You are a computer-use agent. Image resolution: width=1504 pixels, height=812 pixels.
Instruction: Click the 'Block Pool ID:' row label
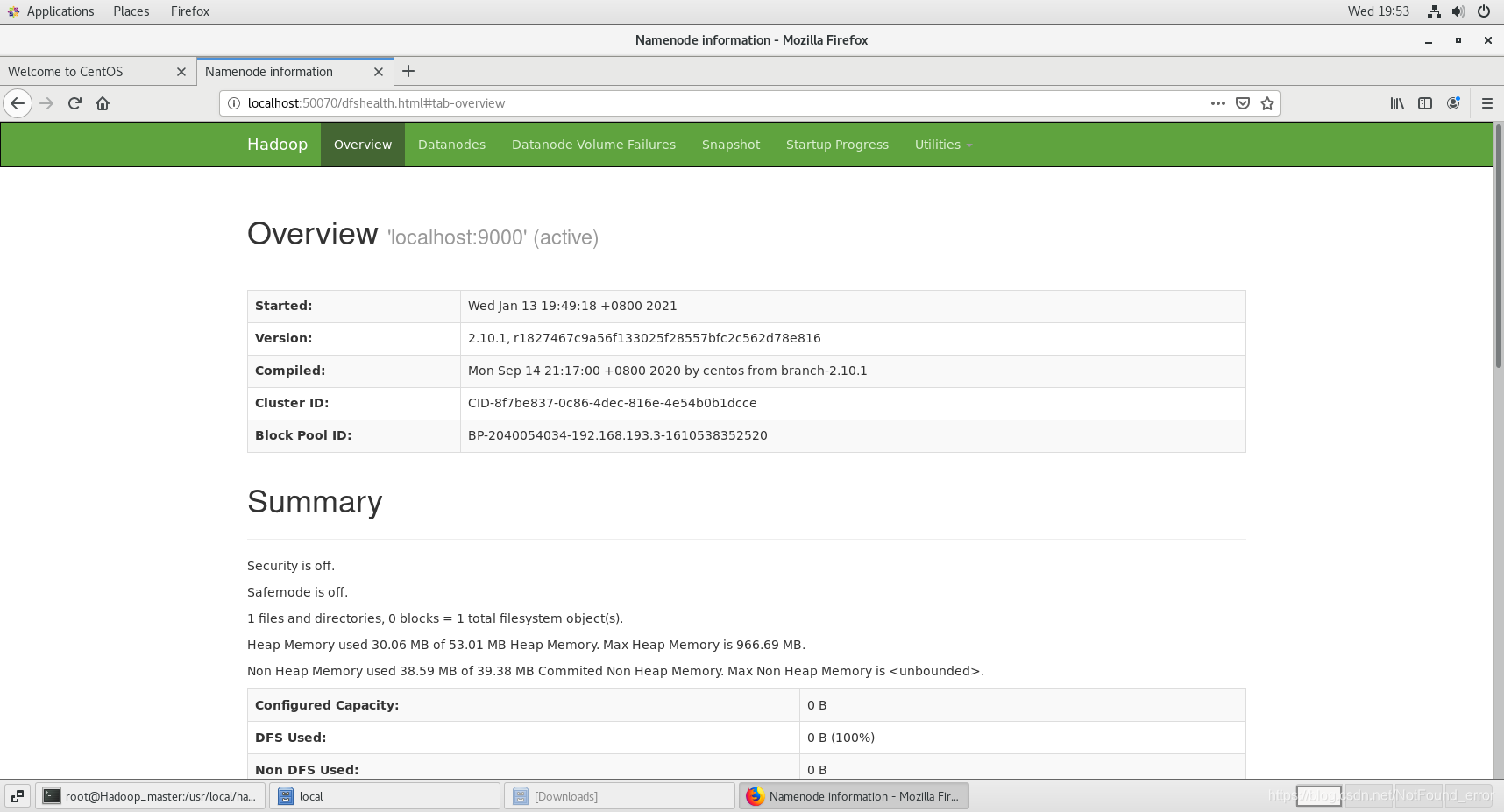pos(303,435)
